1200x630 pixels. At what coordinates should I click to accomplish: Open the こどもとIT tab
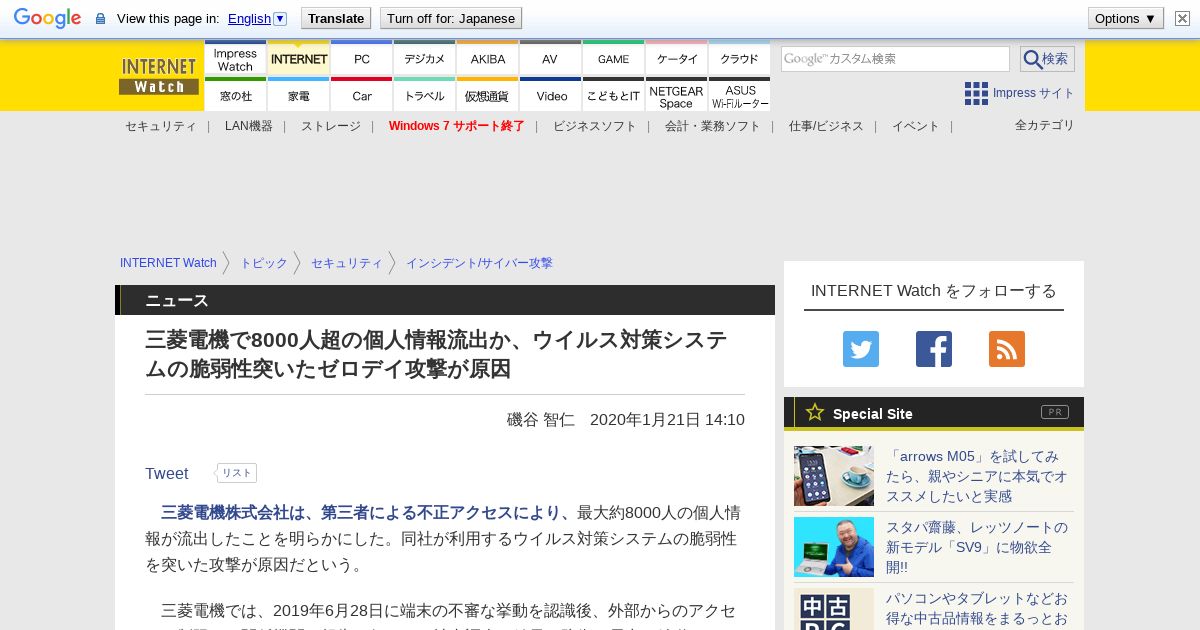pyautogui.click(x=613, y=94)
